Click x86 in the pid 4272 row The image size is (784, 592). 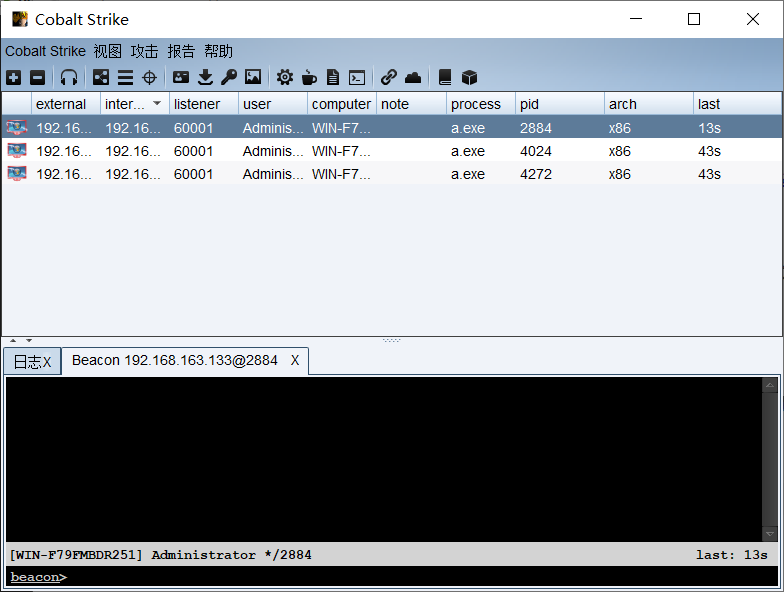coord(620,174)
